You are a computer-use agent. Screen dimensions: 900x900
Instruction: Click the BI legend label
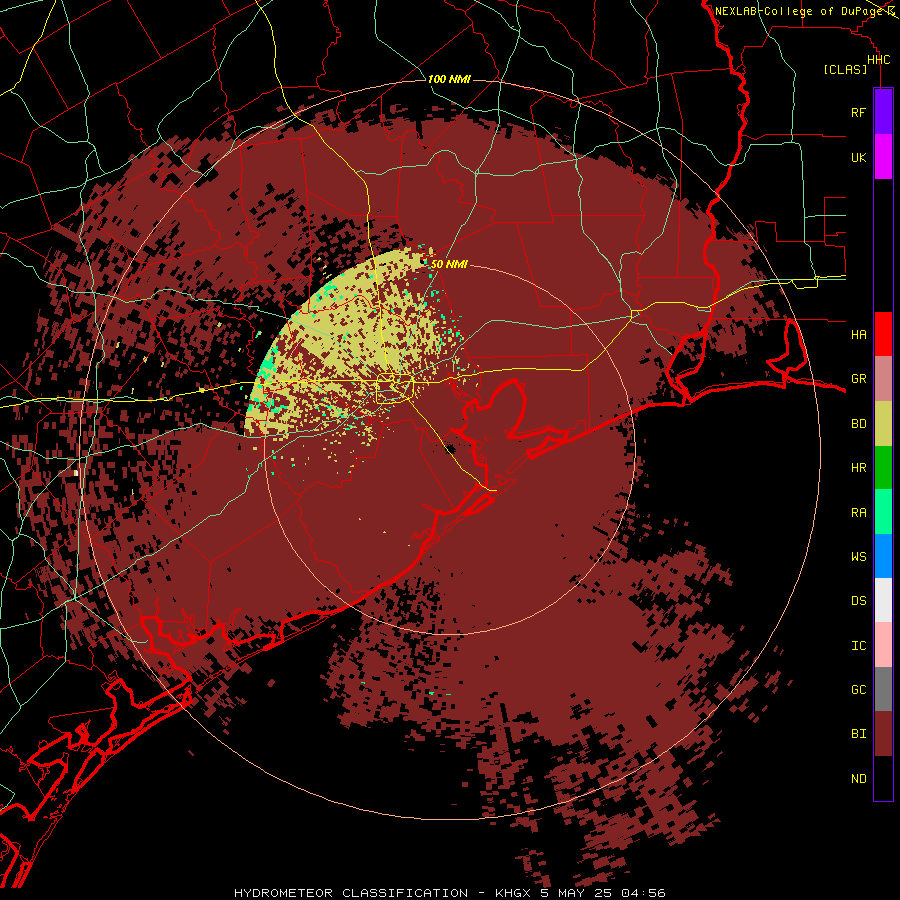pyautogui.click(x=858, y=734)
